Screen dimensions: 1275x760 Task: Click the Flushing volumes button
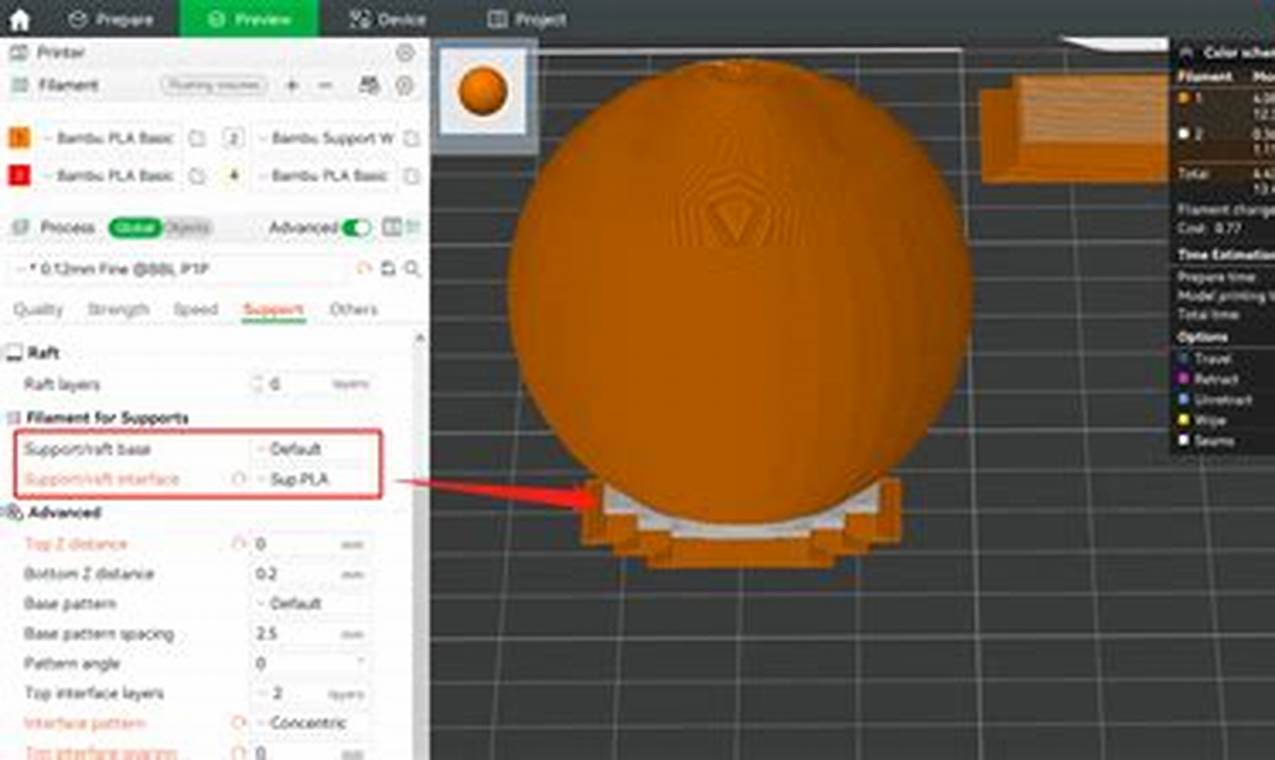click(213, 85)
